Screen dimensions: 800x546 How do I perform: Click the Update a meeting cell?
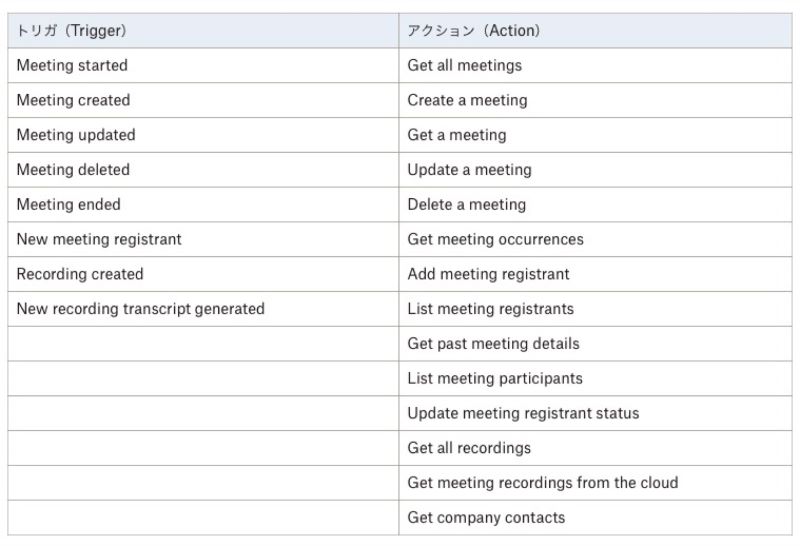[595, 169]
